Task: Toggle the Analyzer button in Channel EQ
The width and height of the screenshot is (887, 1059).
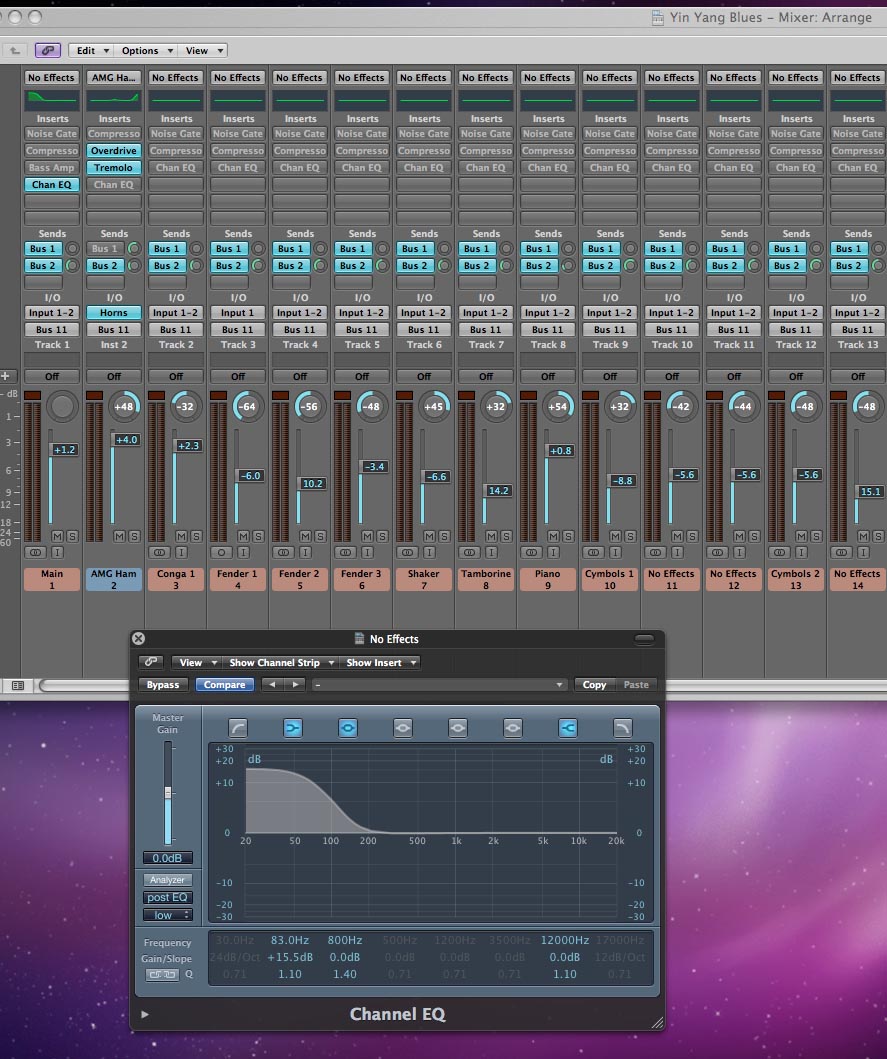Action: (x=167, y=880)
